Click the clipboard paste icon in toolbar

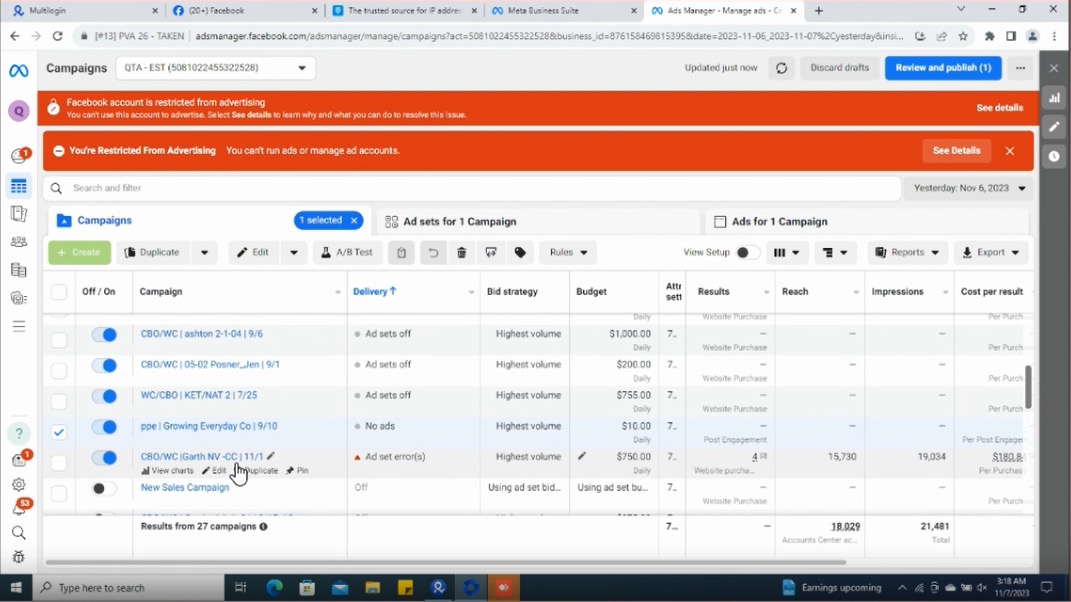point(402,253)
